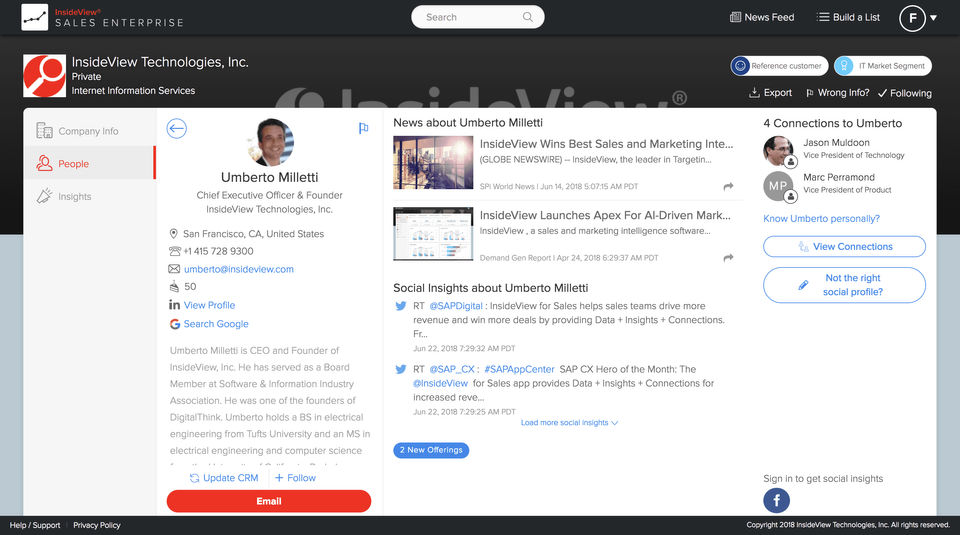Open the Build a List menu
The width and height of the screenshot is (960, 535).
tap(848, 17)
